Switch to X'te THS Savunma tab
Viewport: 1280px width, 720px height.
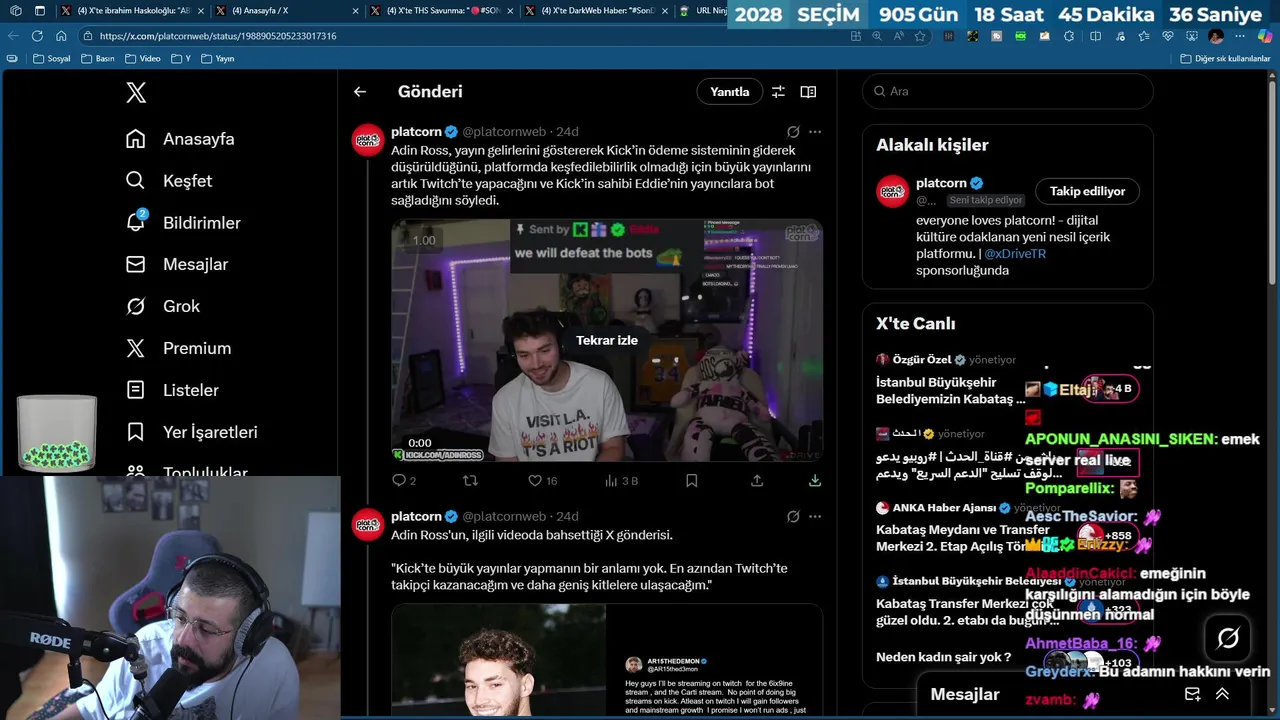tap(443, 11)
